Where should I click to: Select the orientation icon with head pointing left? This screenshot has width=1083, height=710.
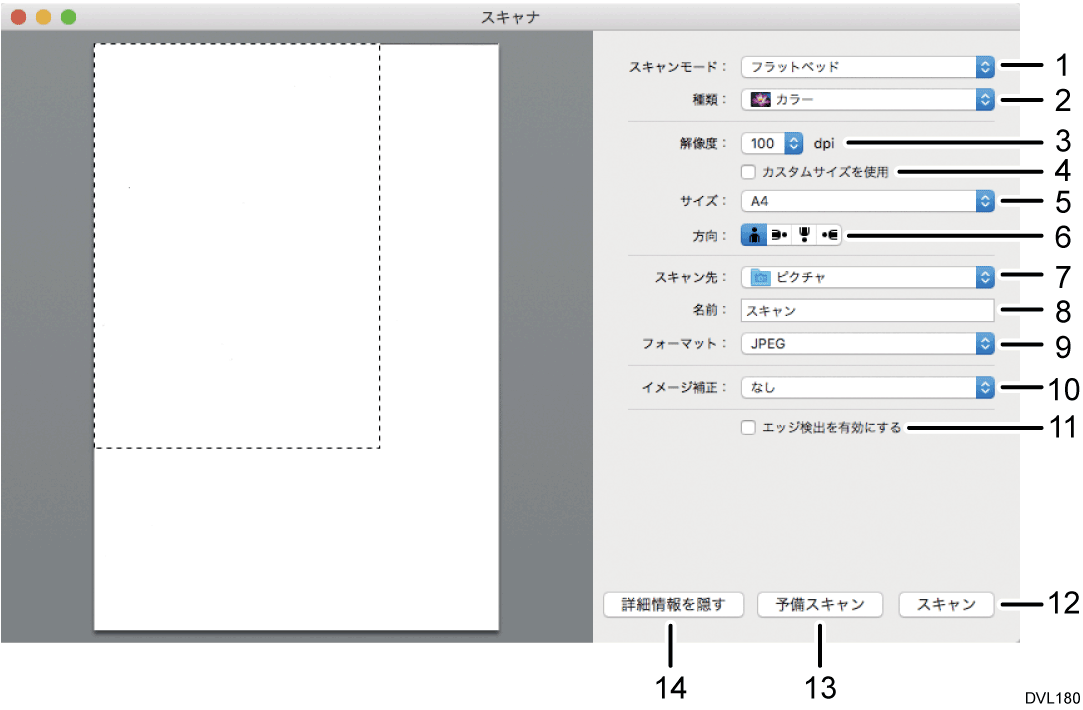click(x=830, y=235)
